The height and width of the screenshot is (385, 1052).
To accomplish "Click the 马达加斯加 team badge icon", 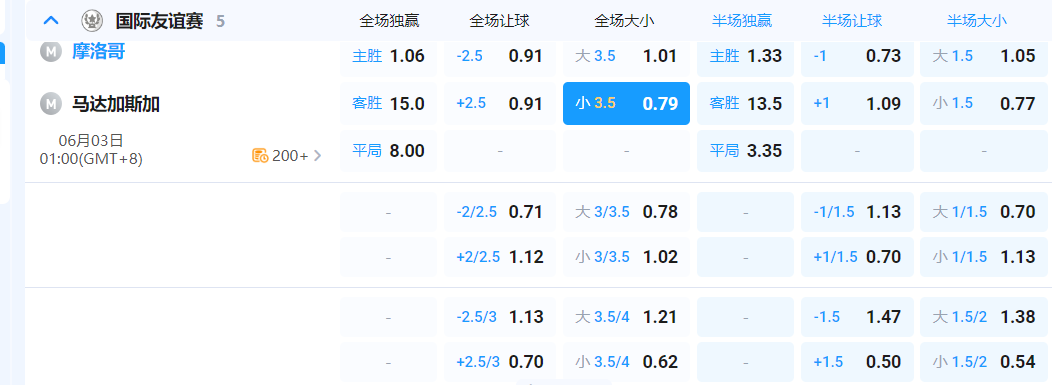I will pyautogui.click(x=50, y=104).
